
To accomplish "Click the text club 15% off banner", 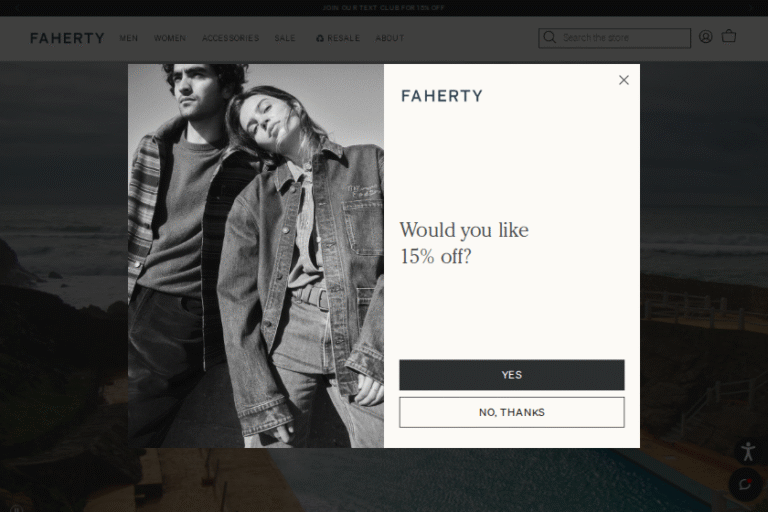I will click(384, 7).
